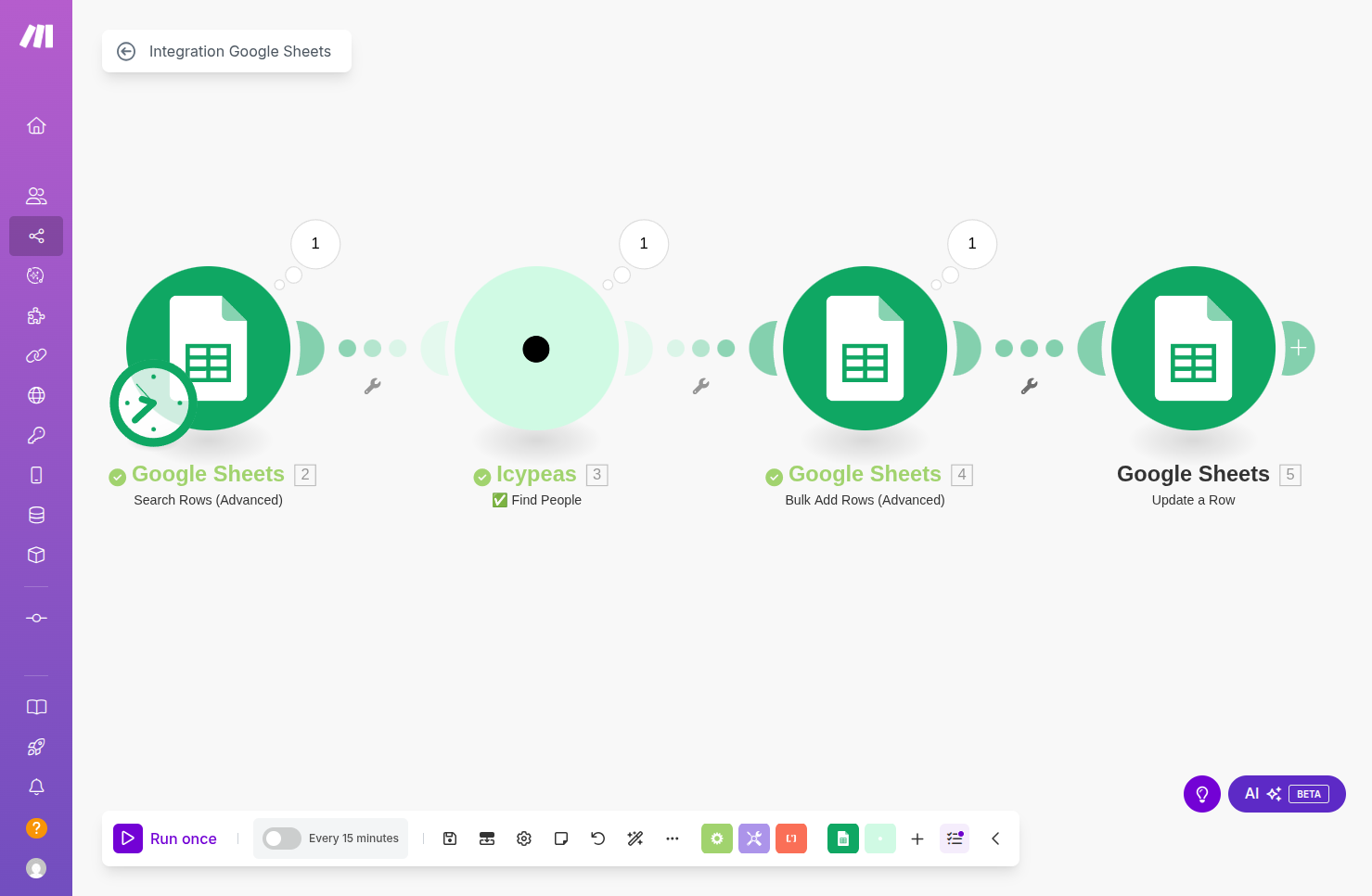
Task: Open Keys icon in the sidebar
Action: [36, 435]
